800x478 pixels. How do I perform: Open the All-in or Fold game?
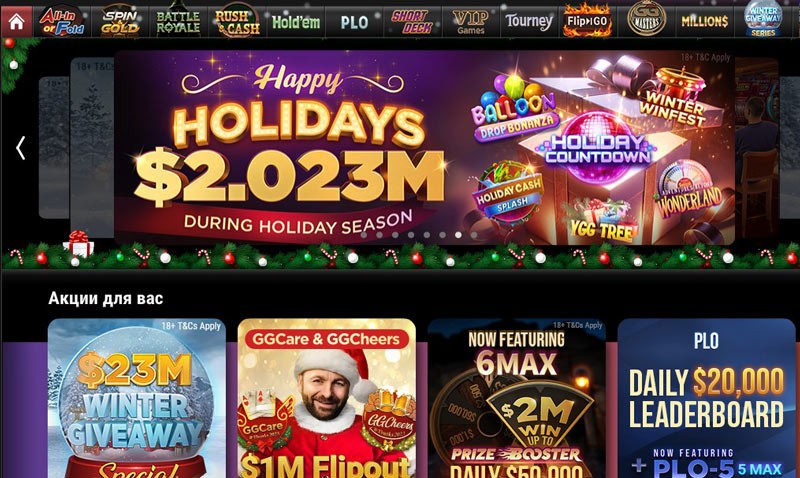tap(62, 21)
